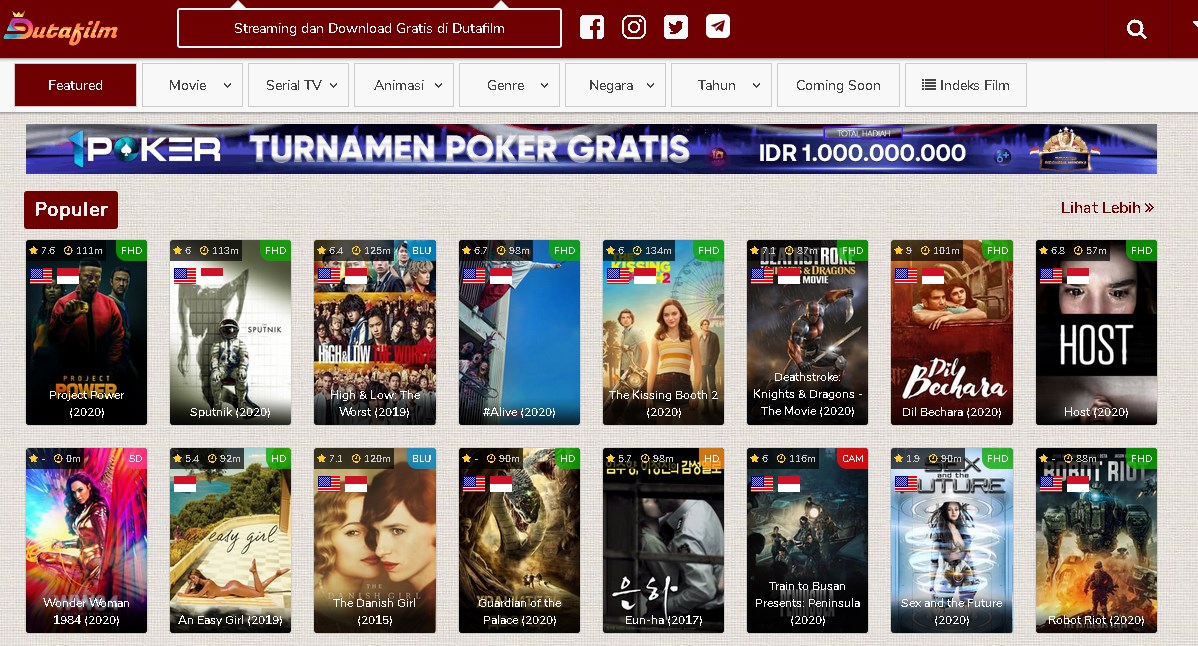The width and height of the screenshot is (1198, 646).
Task: Expand the Tahun dropdown menu
Action: click(721, 85)
